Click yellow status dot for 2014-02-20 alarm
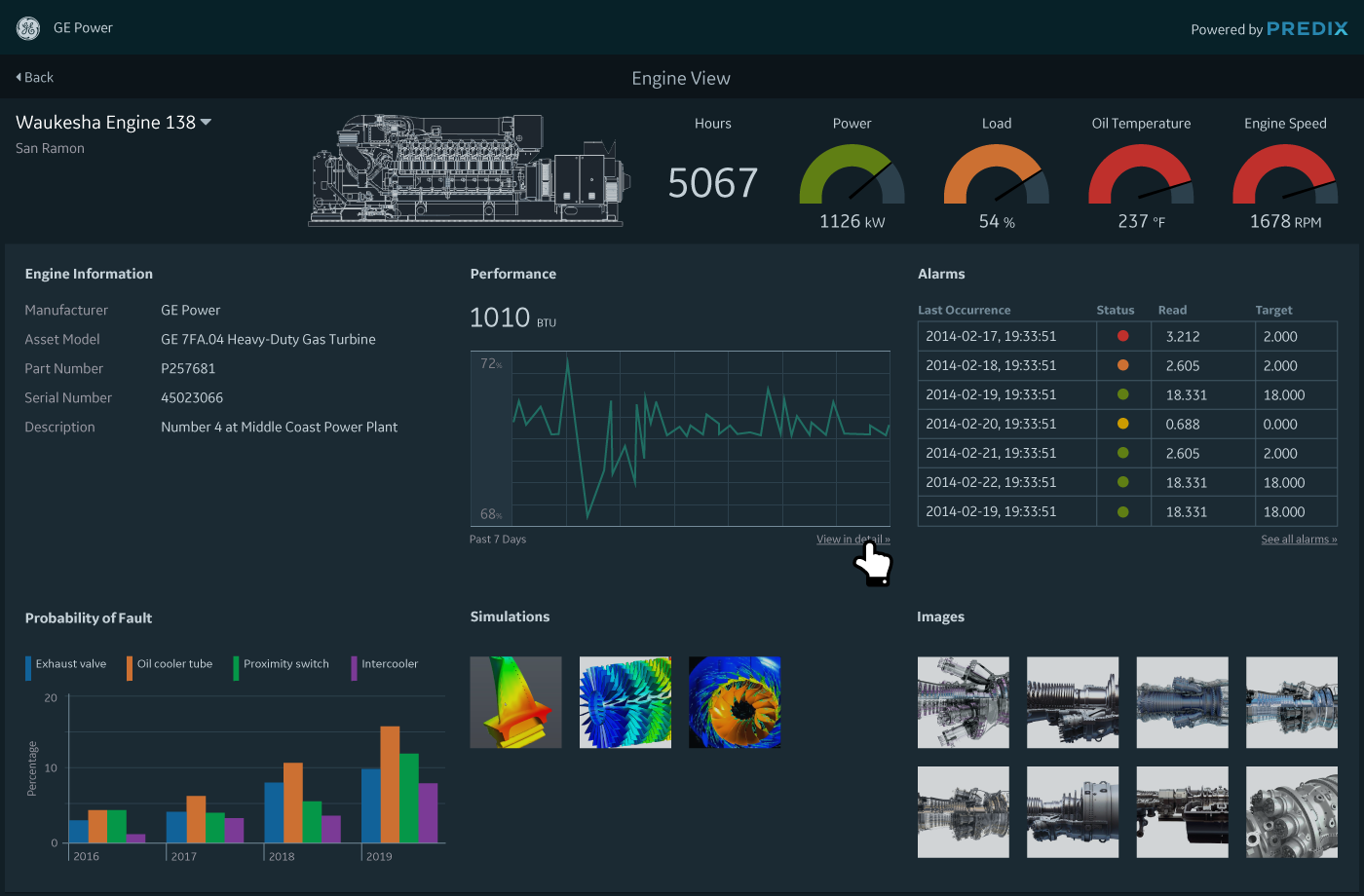1364x896 pixels. pos(1122,424)
